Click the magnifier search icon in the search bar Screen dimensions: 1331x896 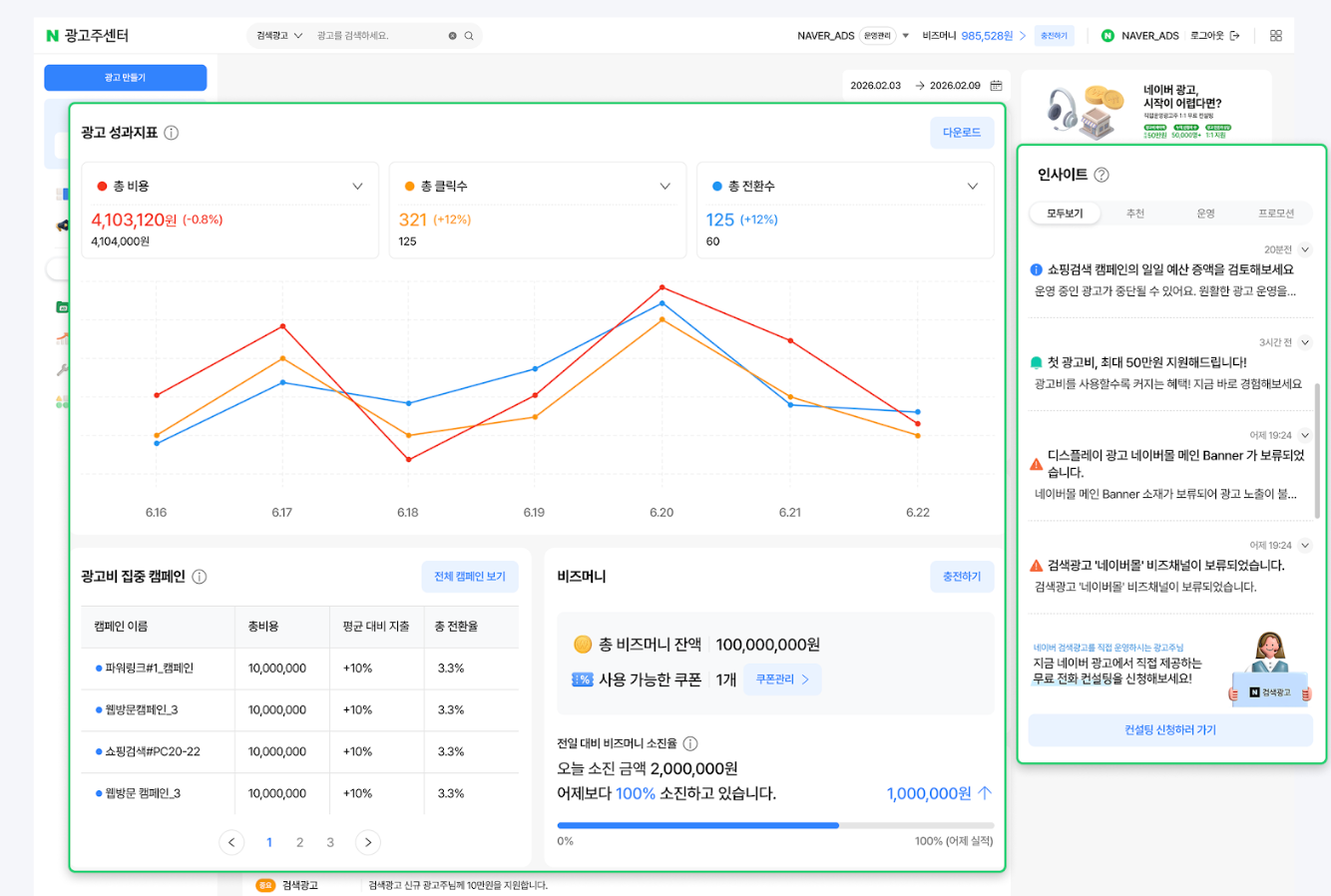click(469, 34)
